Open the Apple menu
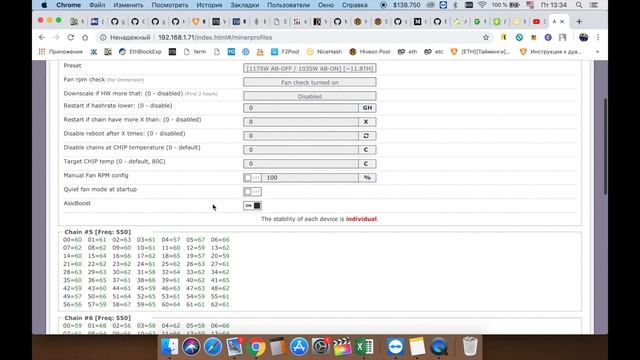The width and height of the screenshot is (640, 360). coord(44,5)
